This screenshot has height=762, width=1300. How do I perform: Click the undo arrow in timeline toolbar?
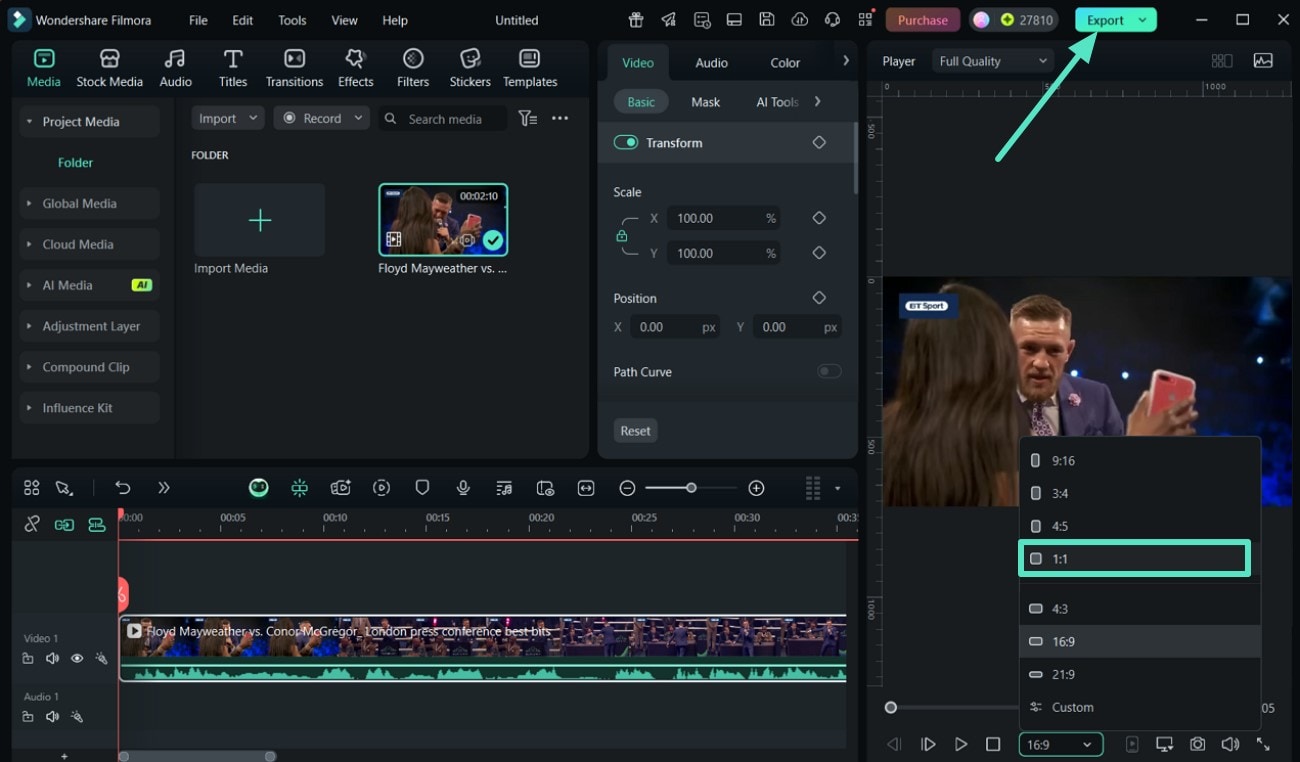coord(122,488)
